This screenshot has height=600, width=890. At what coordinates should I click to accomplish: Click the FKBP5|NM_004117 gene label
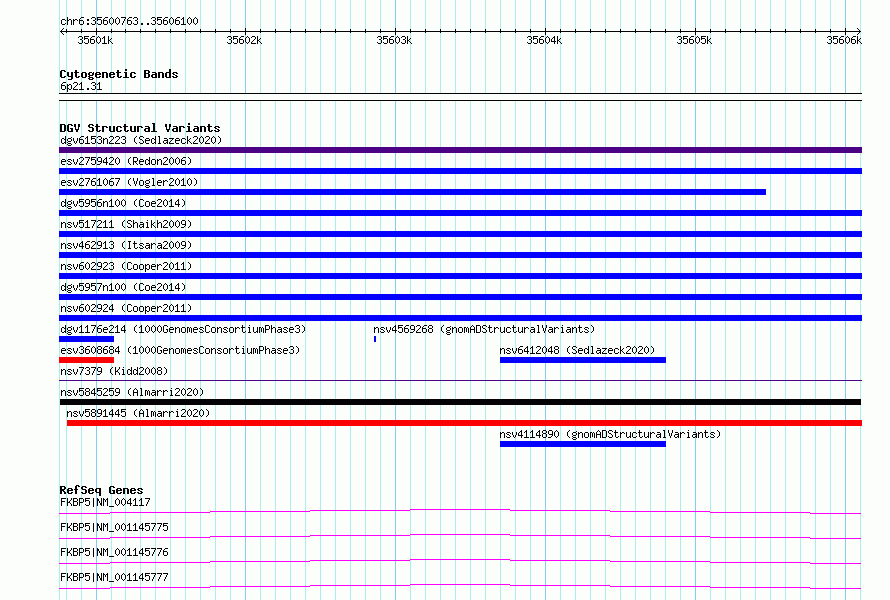[105, 502]
